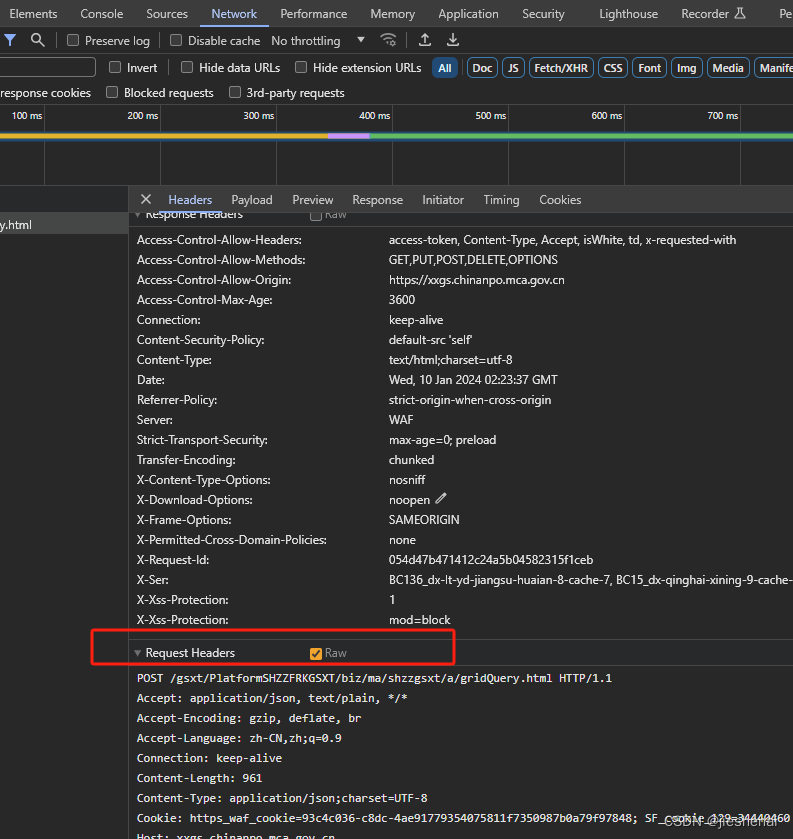This screenshot has width=793, height=839.
Task: Open the Timing detail tab
Action: coord(501,200)
